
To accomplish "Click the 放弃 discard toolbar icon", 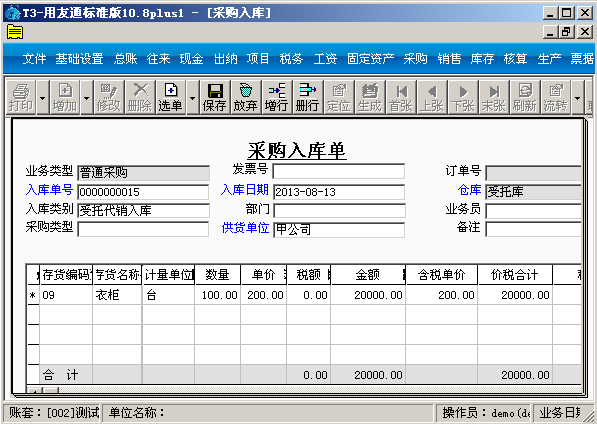I will click(246, 97).
